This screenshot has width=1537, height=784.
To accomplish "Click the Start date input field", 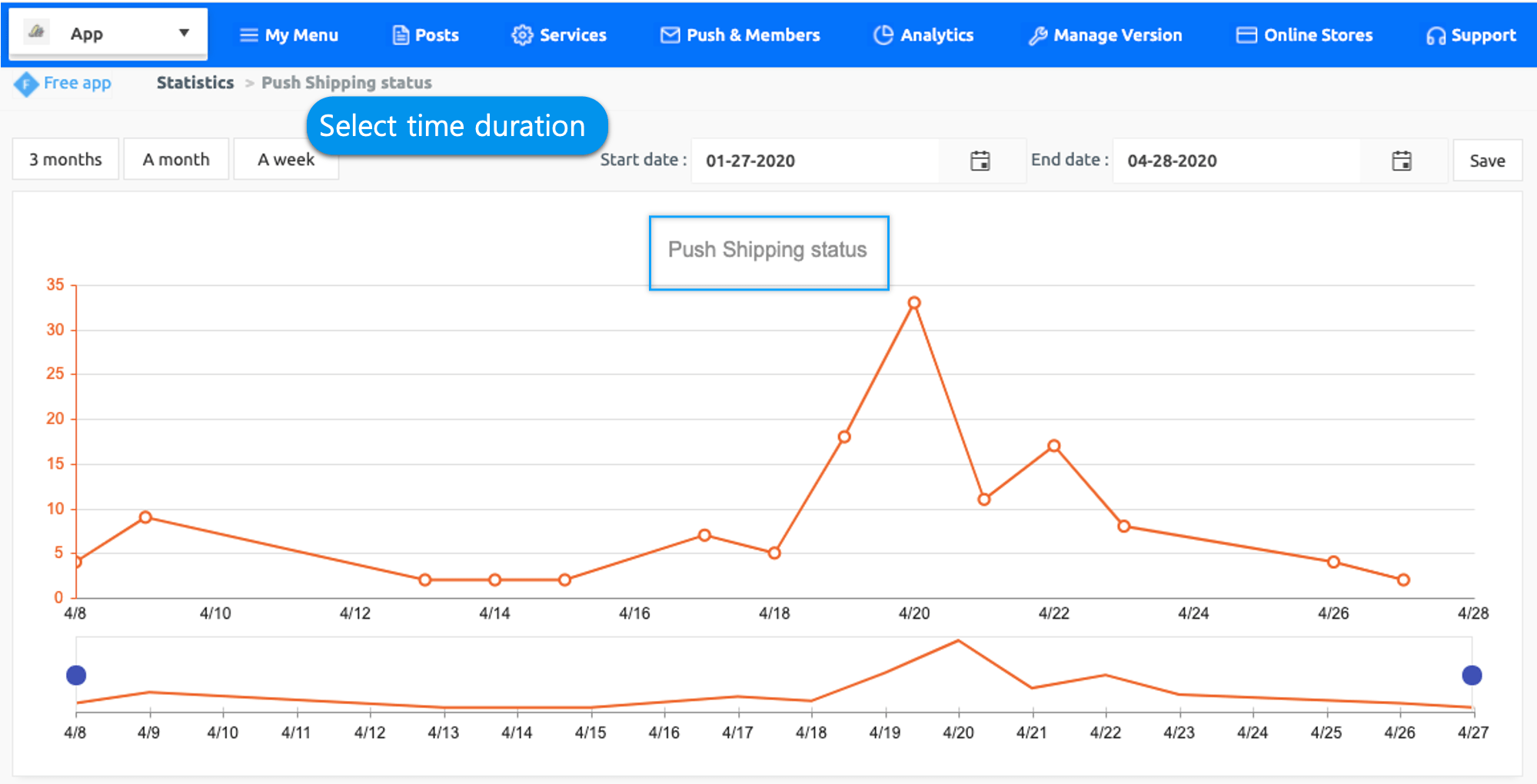I will tap(815, 161).
